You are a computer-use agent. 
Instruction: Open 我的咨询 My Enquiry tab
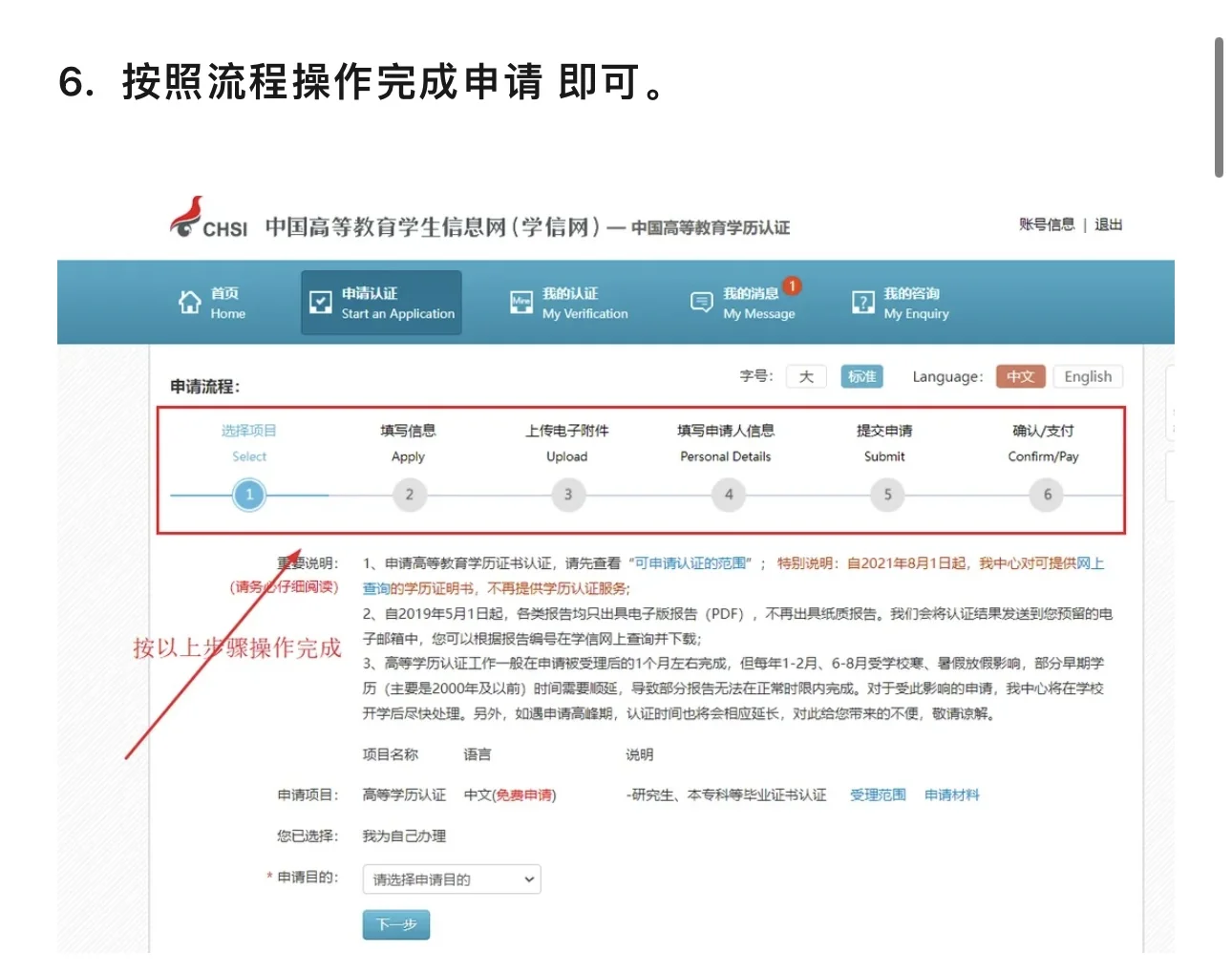point(901,303)
